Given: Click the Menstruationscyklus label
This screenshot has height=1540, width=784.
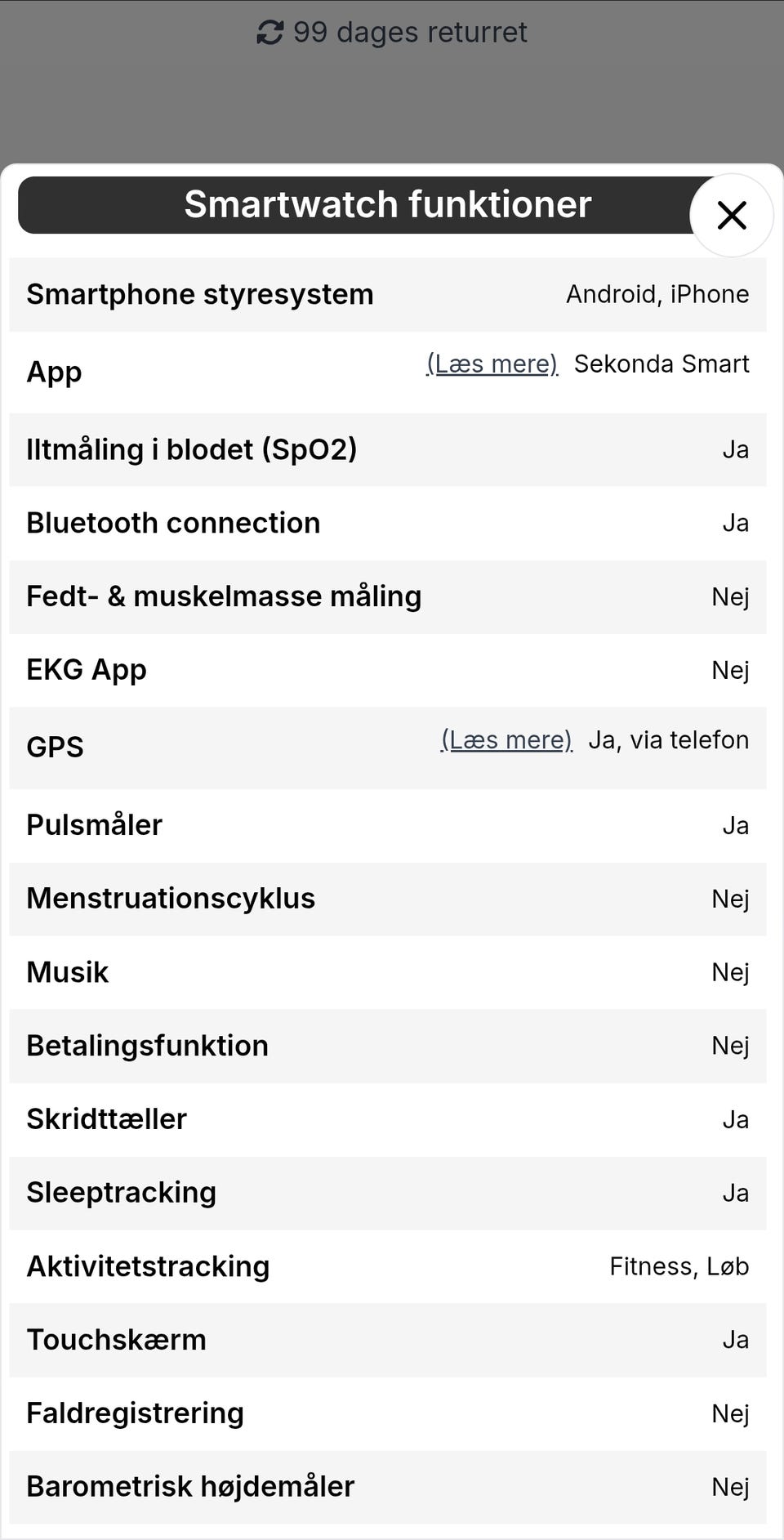Looking at the screenshot, I should point(171,899).
